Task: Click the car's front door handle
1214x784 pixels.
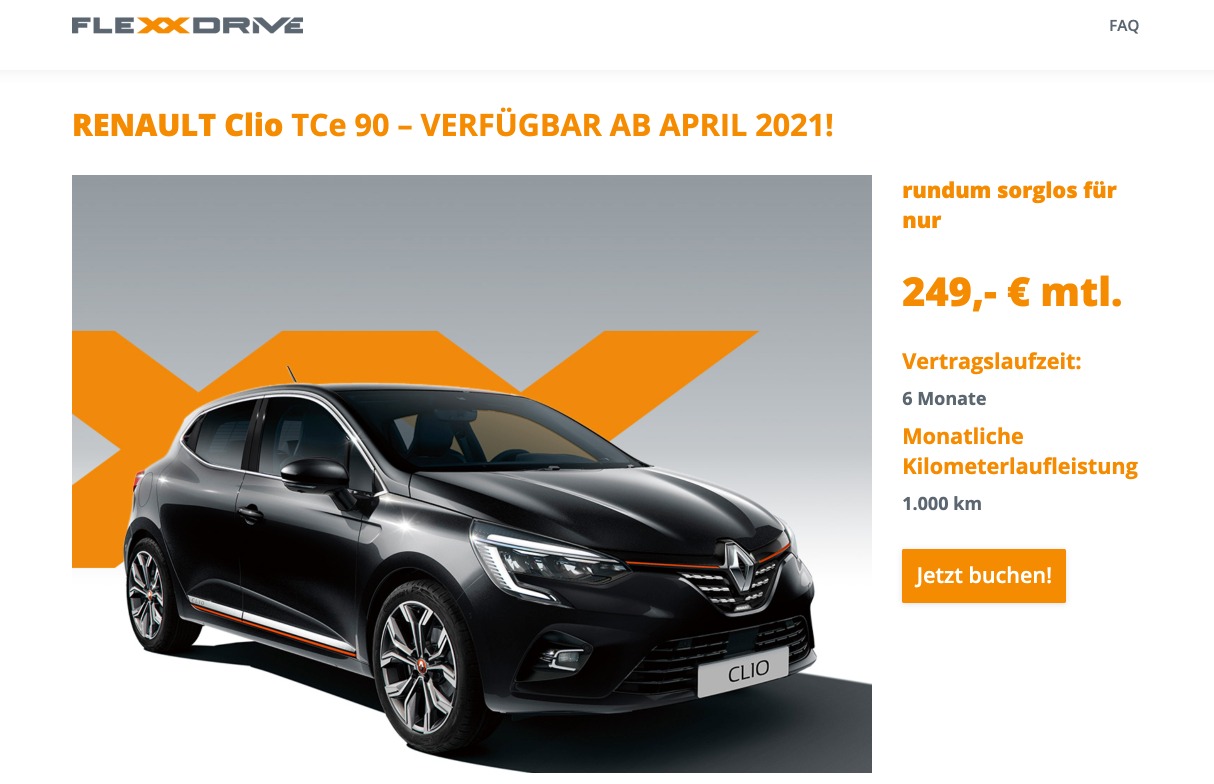Action: tap(250, 513)
